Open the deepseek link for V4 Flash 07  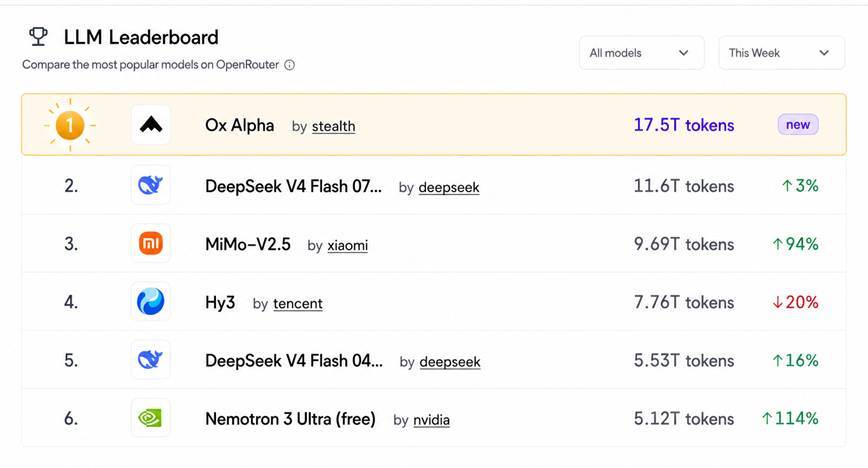(449, 187)
